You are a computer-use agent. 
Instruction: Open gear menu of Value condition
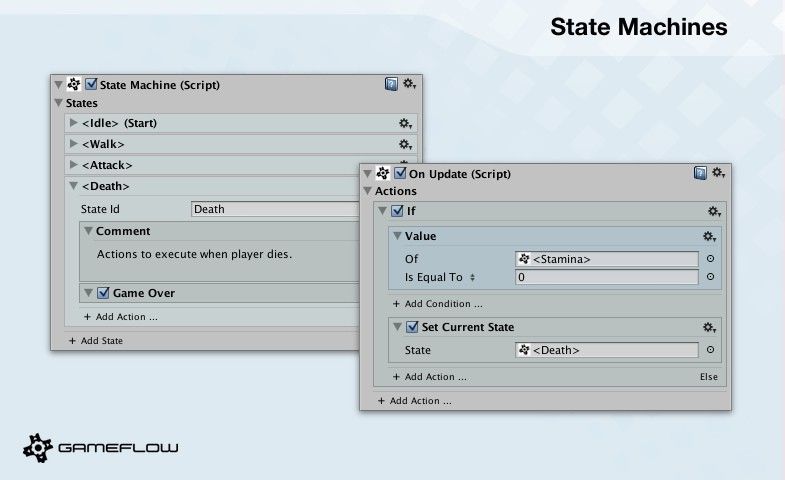click(709, 236)
